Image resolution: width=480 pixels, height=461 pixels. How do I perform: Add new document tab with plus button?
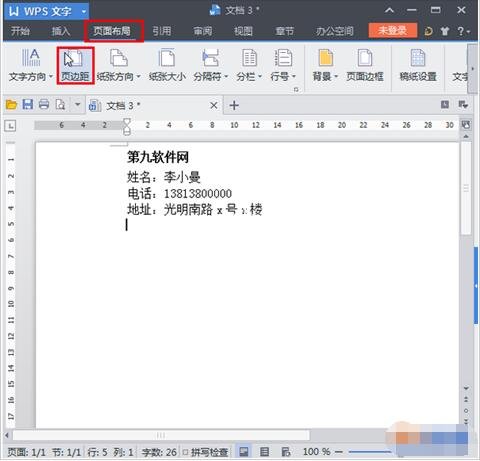tap(234, 105)
